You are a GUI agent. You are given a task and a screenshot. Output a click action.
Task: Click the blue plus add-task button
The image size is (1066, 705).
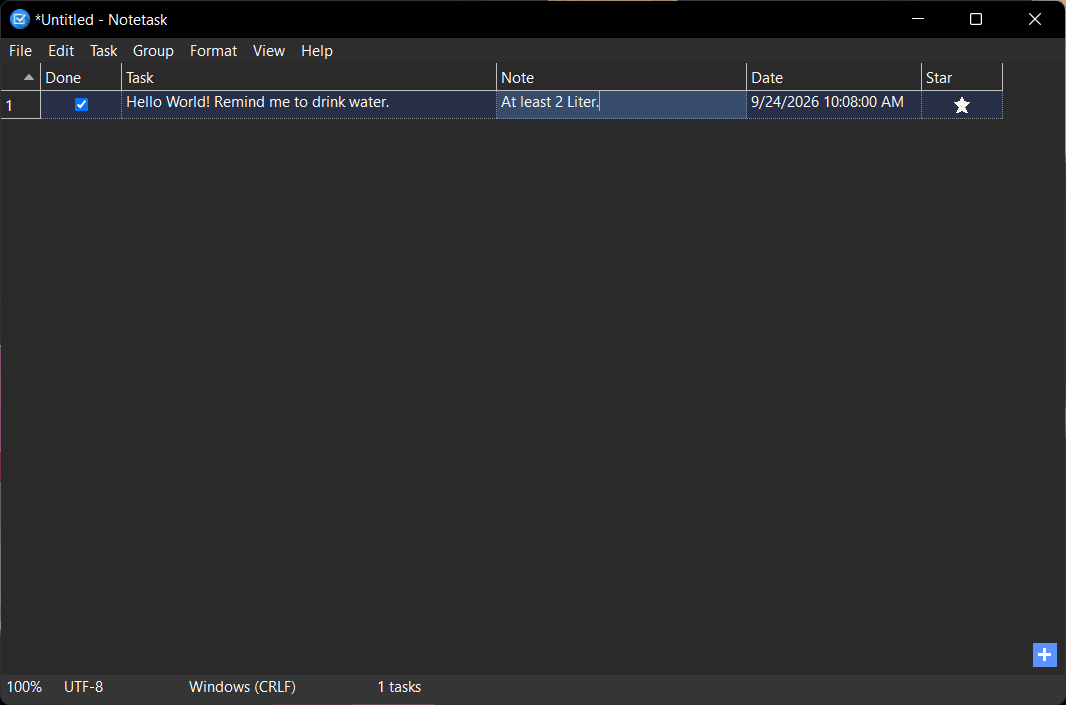point(1044,655)
